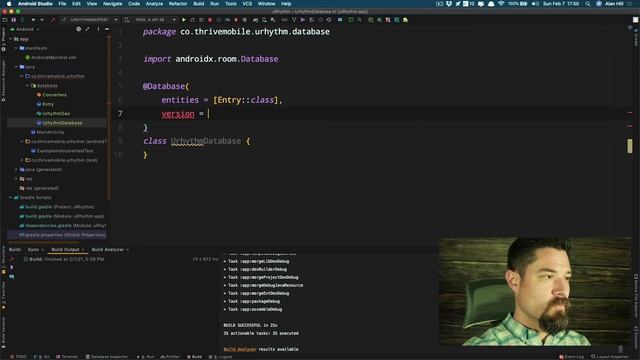Open the Entry class in the project tree
640x360 pixels.
coord(45,104)
